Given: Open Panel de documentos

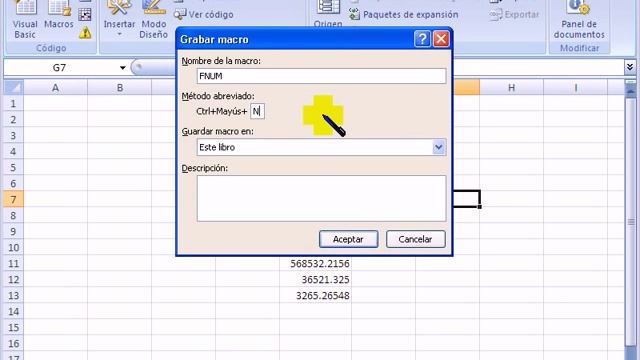Looking at the screenshot, I should click(x=579, y=20).
